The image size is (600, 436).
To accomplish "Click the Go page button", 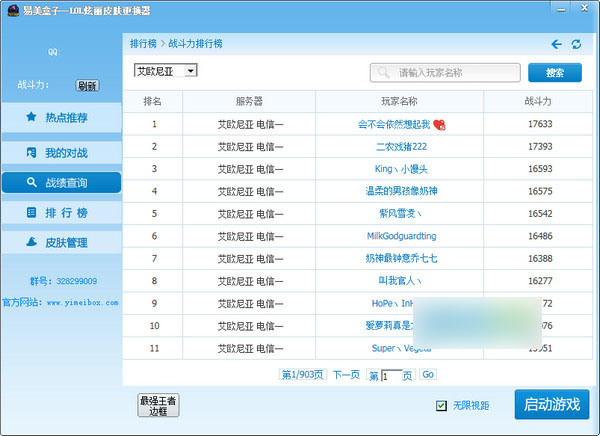I will (x=428, y=374).
